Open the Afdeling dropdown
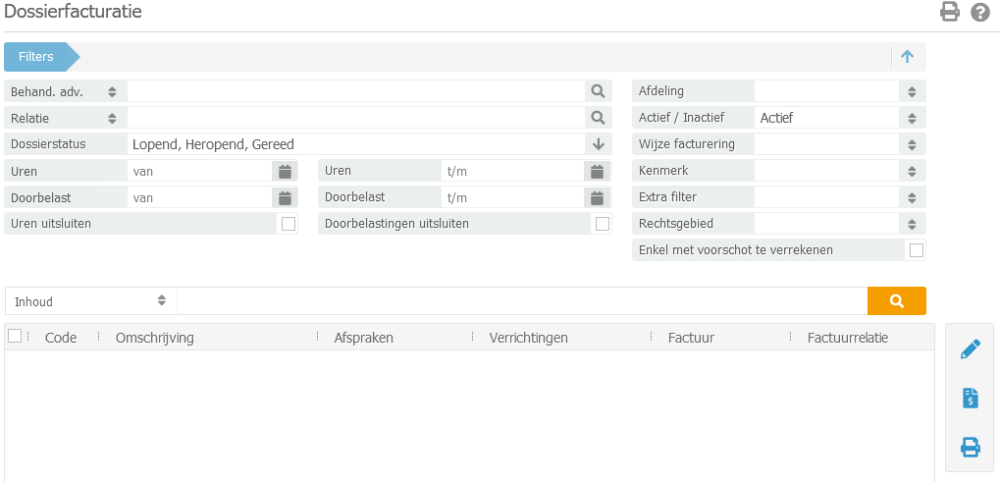The width and height of the screenshot is (1000, 482). 911,92
